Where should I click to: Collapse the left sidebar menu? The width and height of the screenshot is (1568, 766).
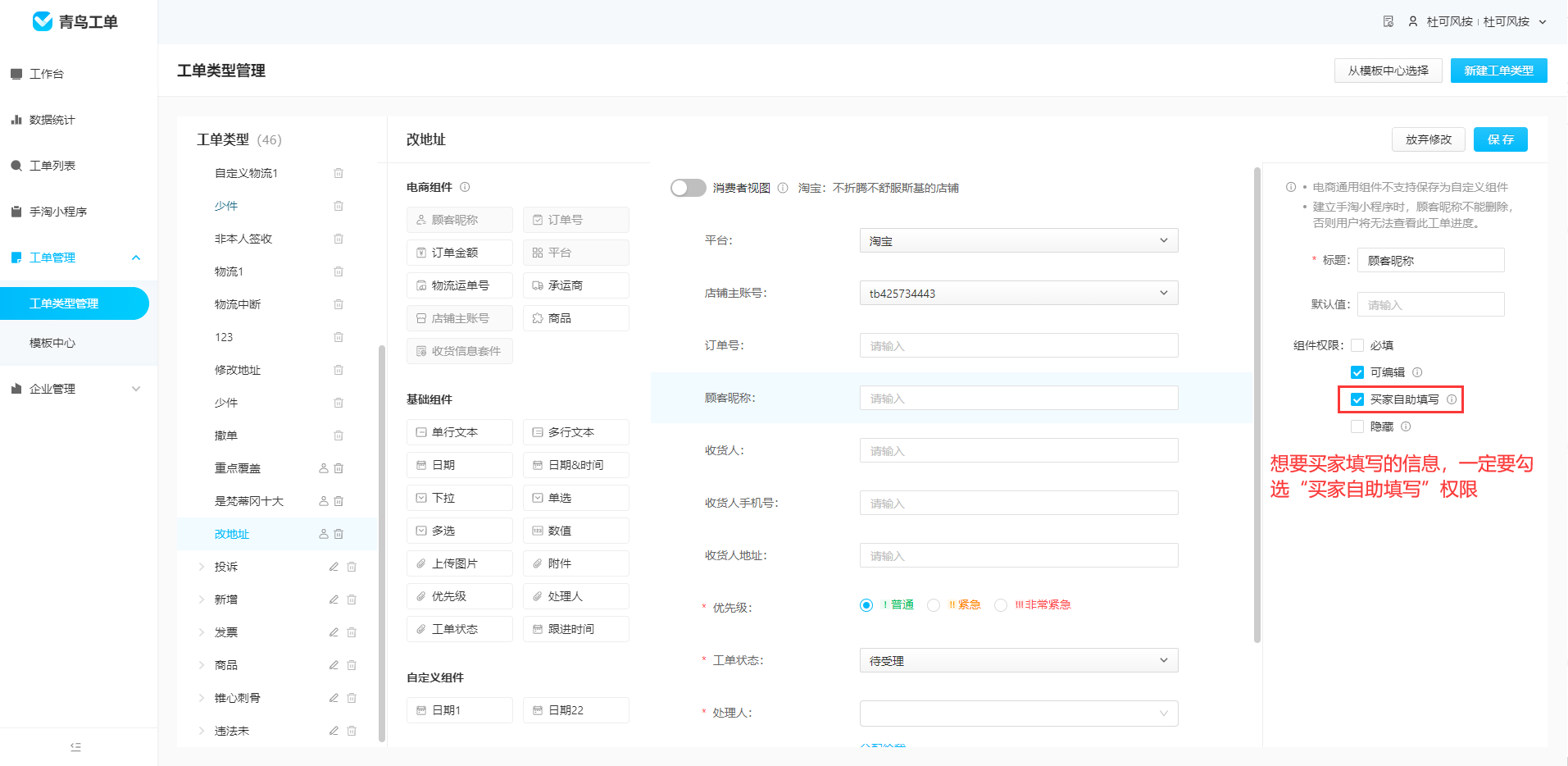[x=76, y=747]
